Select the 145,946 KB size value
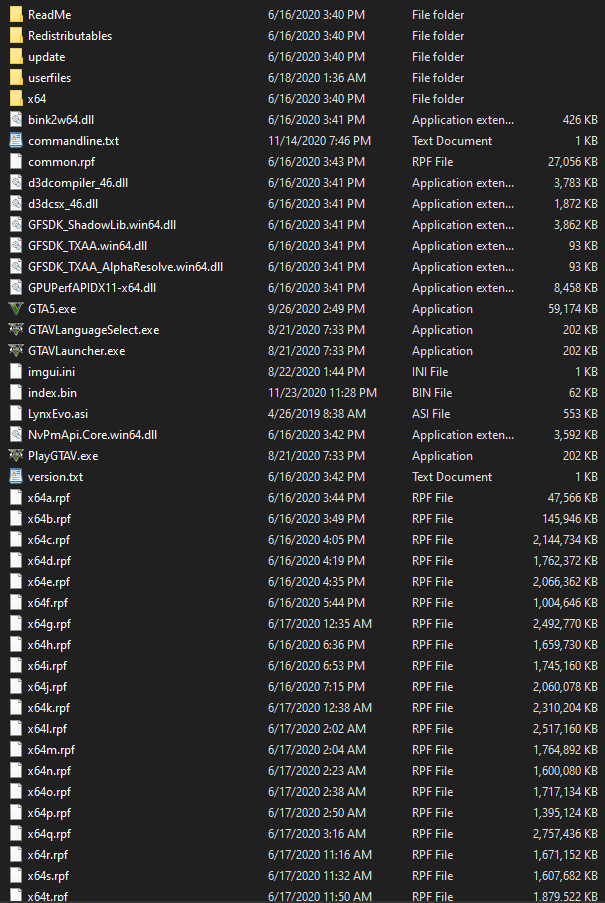The height and width of the screenshot is (903, 605). pos(570,519)
